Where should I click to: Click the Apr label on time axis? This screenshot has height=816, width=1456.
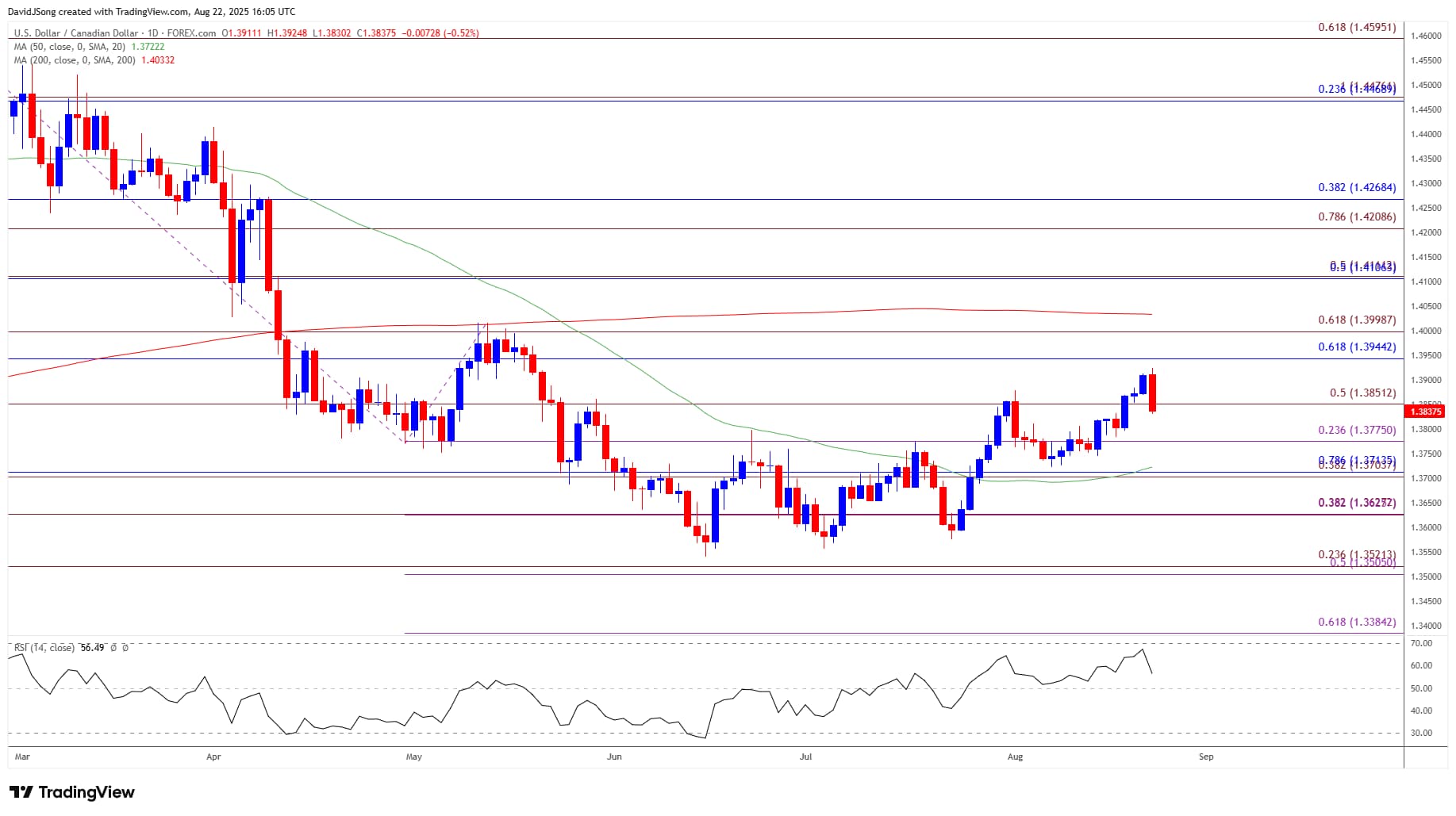tap(213, 757)
